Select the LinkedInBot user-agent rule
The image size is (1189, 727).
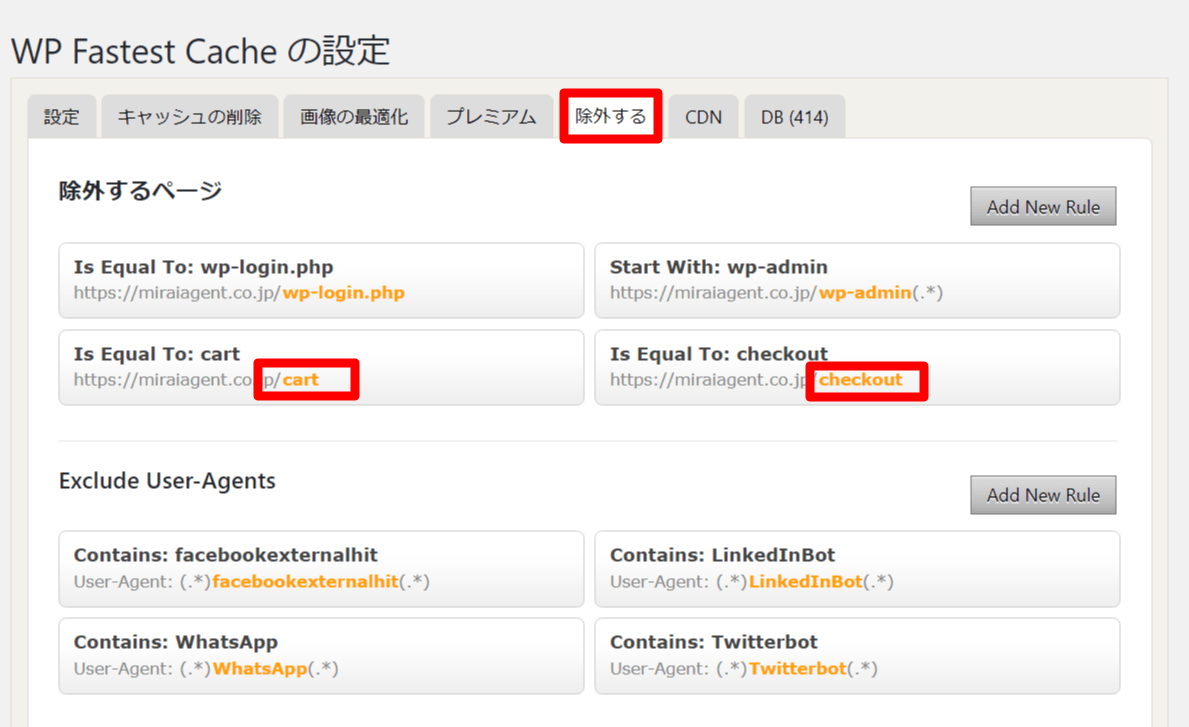point(857,568)
